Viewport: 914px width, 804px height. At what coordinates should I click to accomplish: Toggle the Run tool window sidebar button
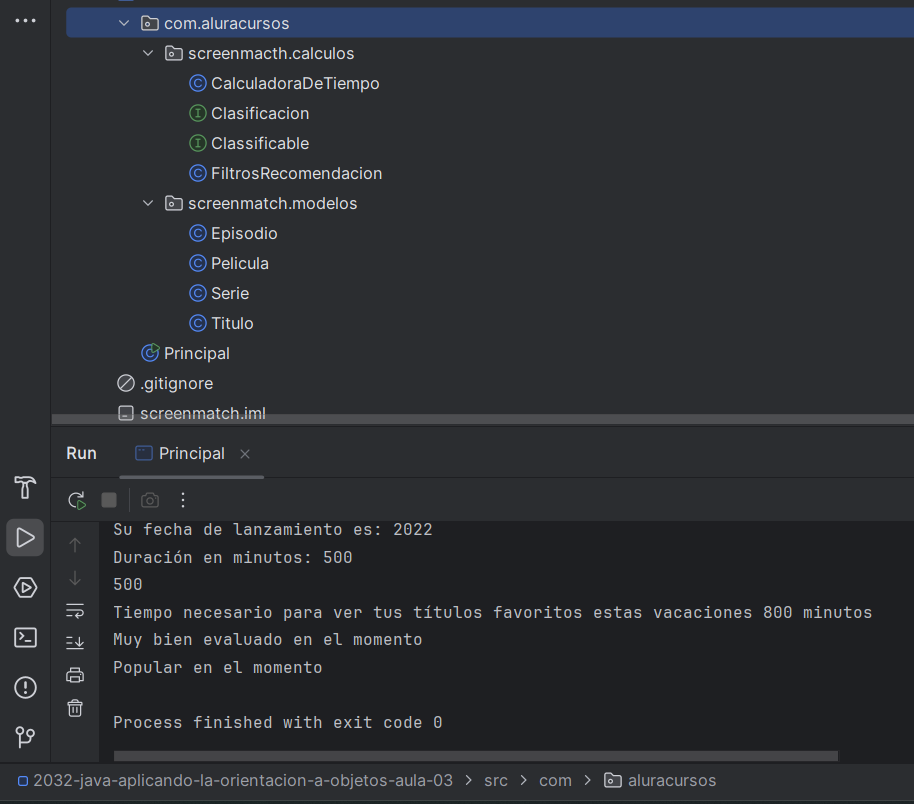pos(25,538)
